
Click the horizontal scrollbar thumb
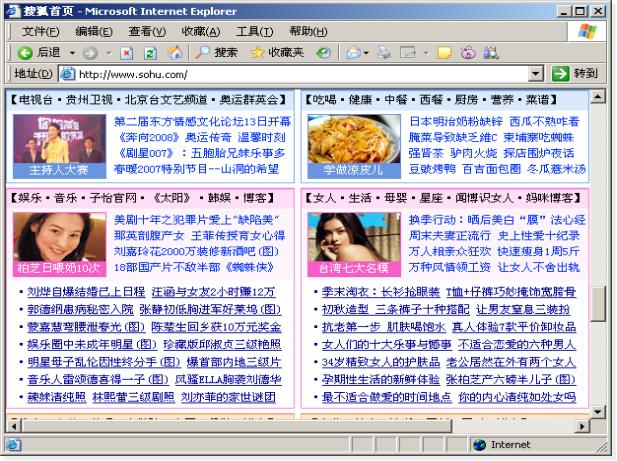click(x=236, y=426)
